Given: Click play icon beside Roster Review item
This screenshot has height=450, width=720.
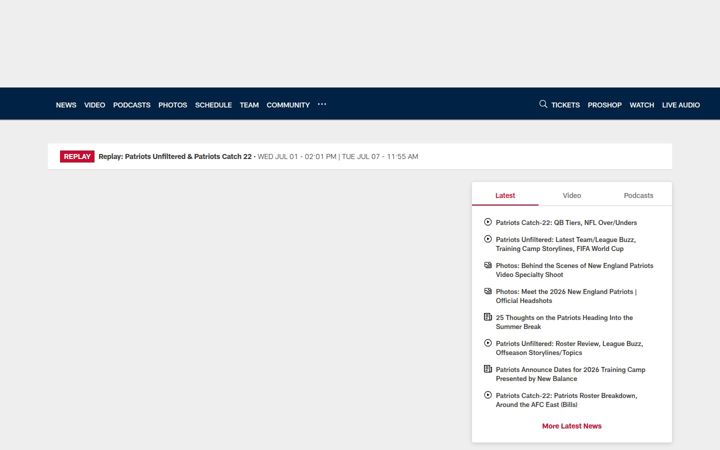Looking at the screenshot, I should [488, 343].
